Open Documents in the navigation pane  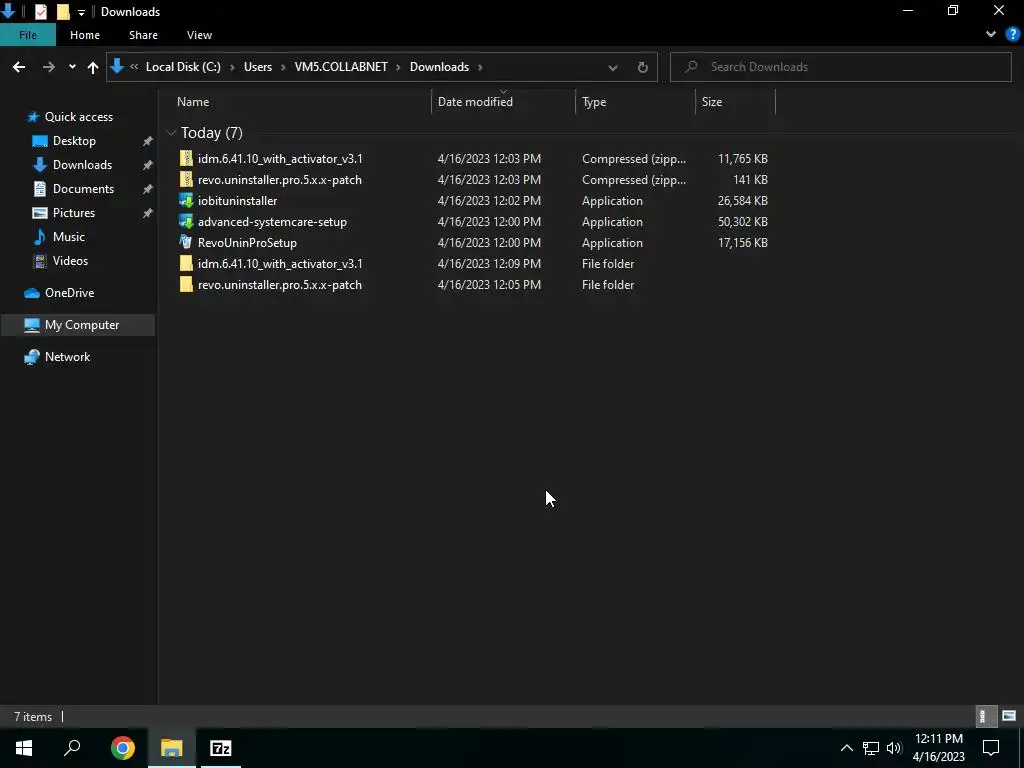tap(83, 189)
